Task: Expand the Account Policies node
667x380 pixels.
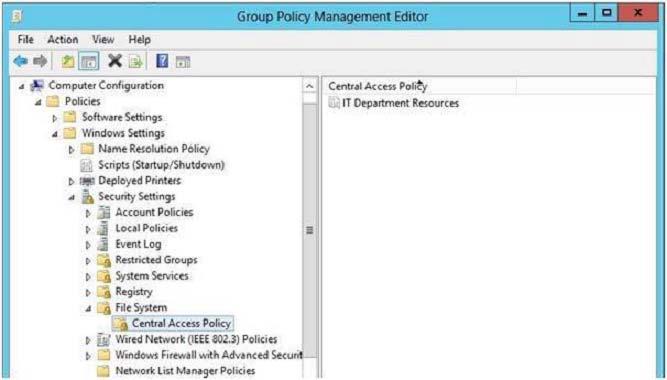Action: (88, 213)
